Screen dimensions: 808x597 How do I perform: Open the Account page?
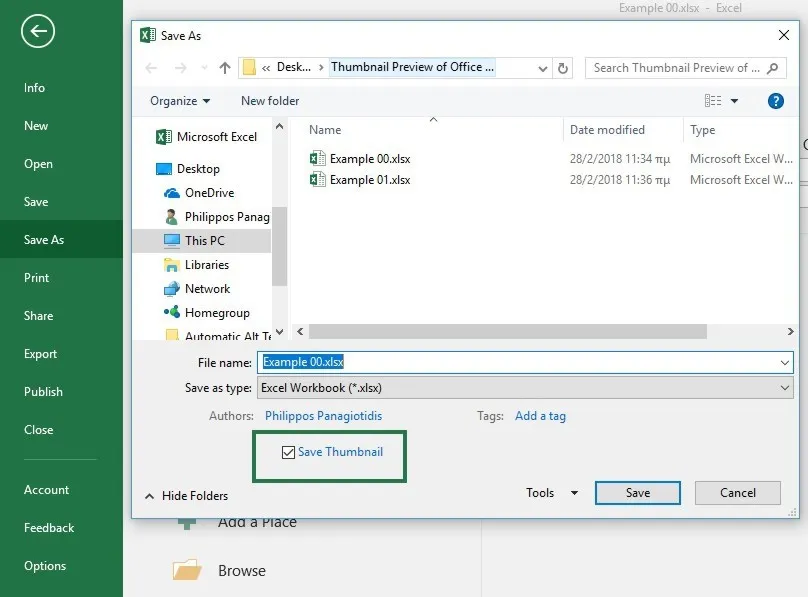click(46, 490)
